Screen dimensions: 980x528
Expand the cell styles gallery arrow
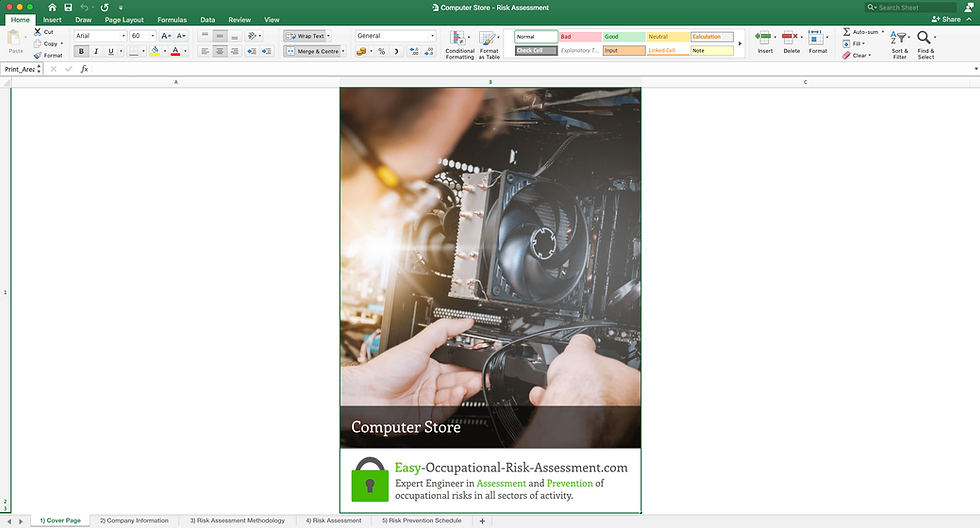[x=740, y=44]
